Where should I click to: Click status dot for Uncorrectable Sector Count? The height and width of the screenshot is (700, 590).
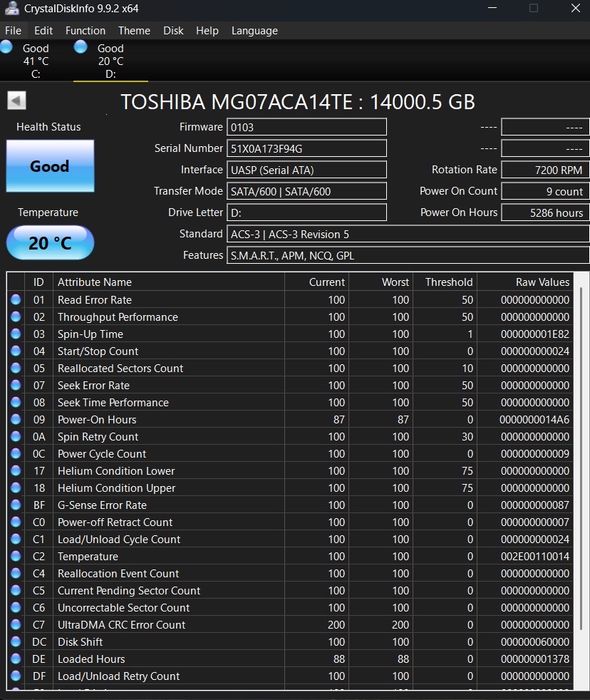tap(16, 608)
